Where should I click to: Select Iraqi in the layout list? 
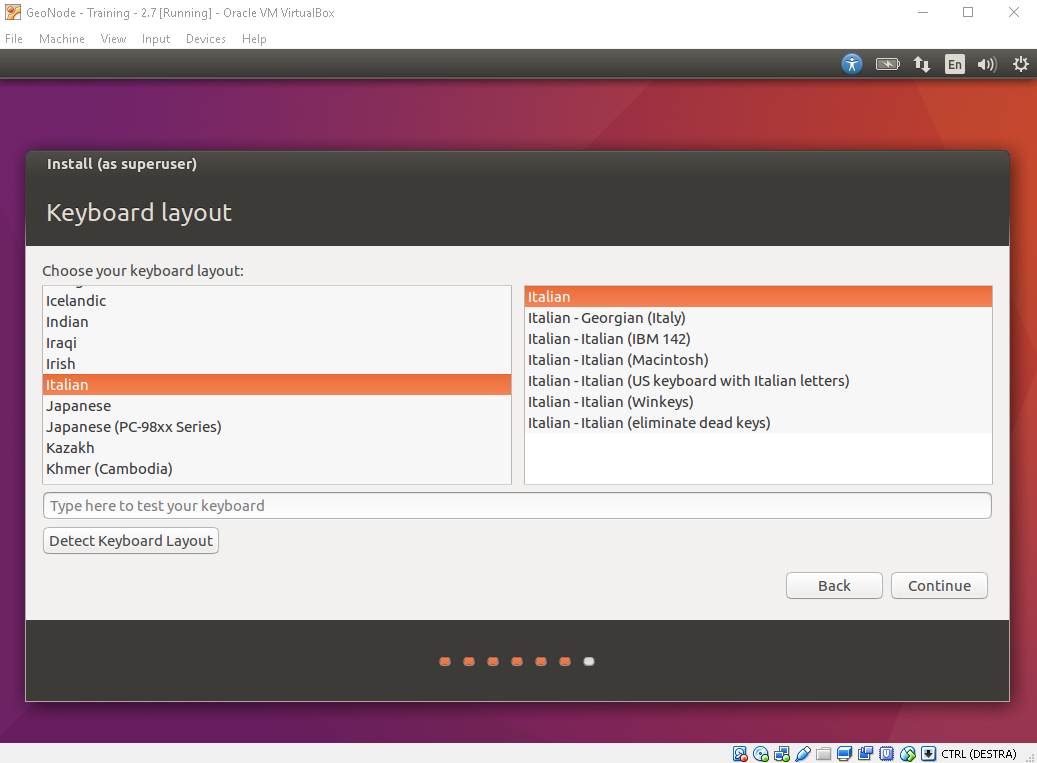(x=277, y=343)
